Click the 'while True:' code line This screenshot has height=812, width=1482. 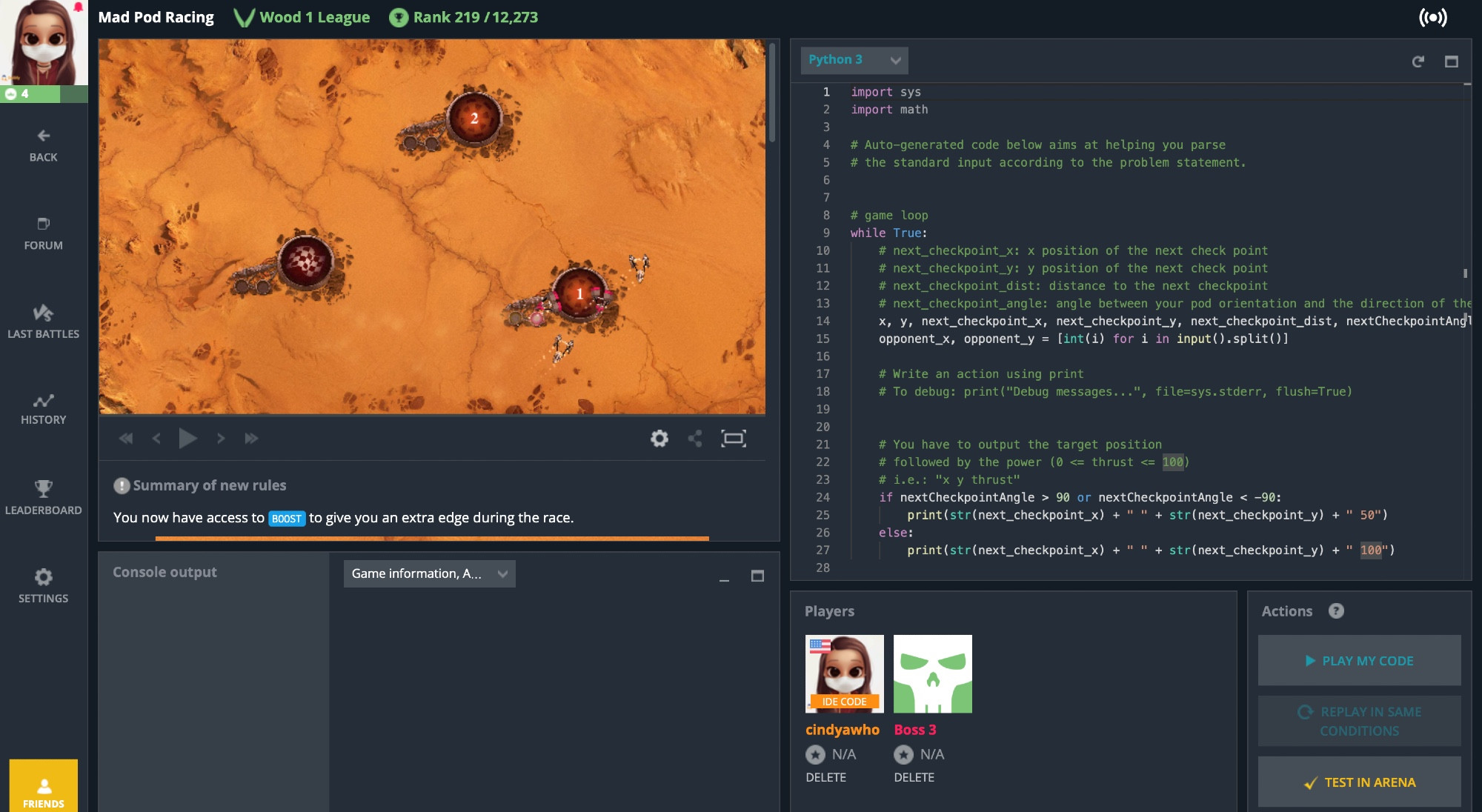(x=888, y=233)
